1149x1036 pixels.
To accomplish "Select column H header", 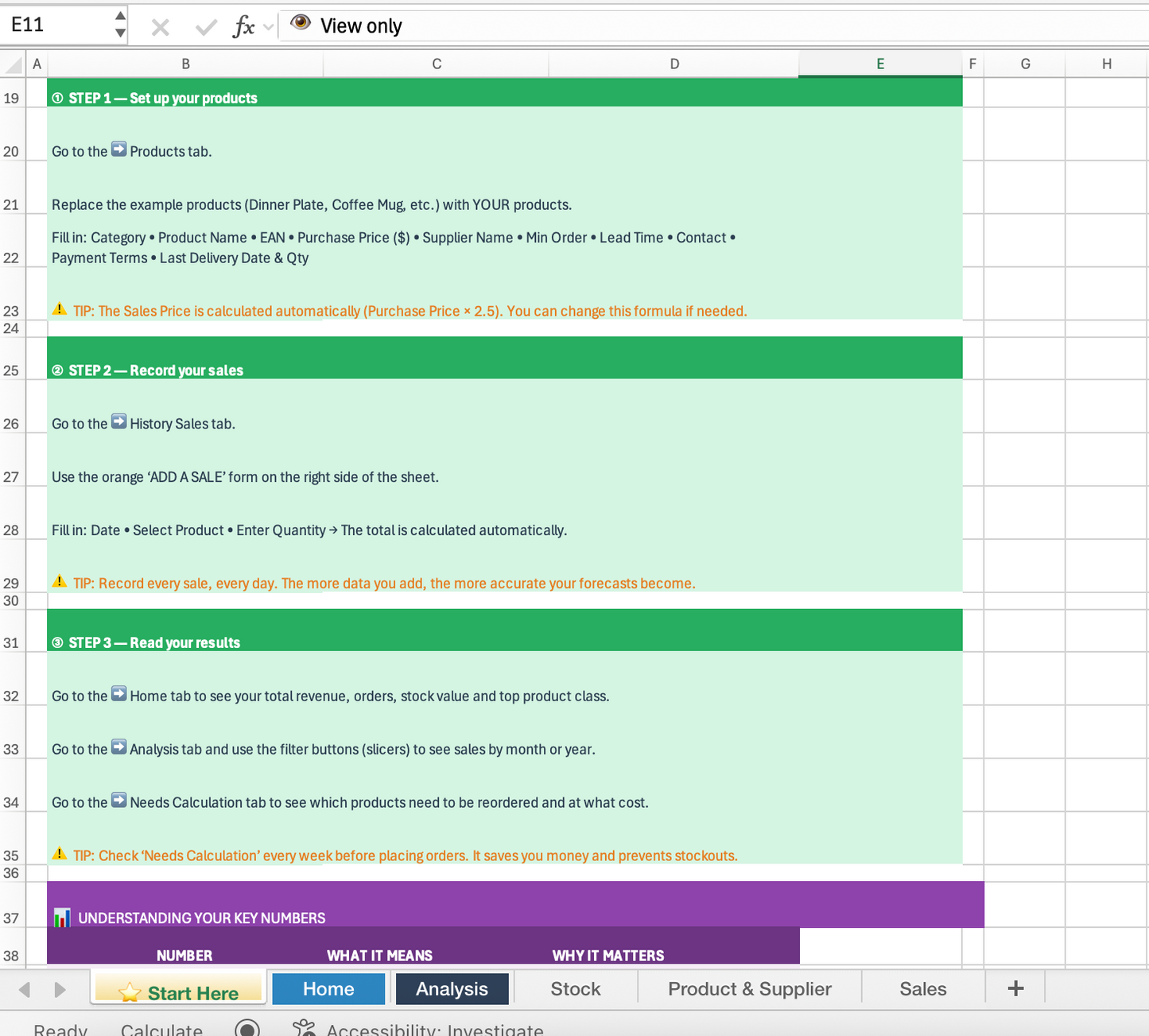I will click(1107, 64).
